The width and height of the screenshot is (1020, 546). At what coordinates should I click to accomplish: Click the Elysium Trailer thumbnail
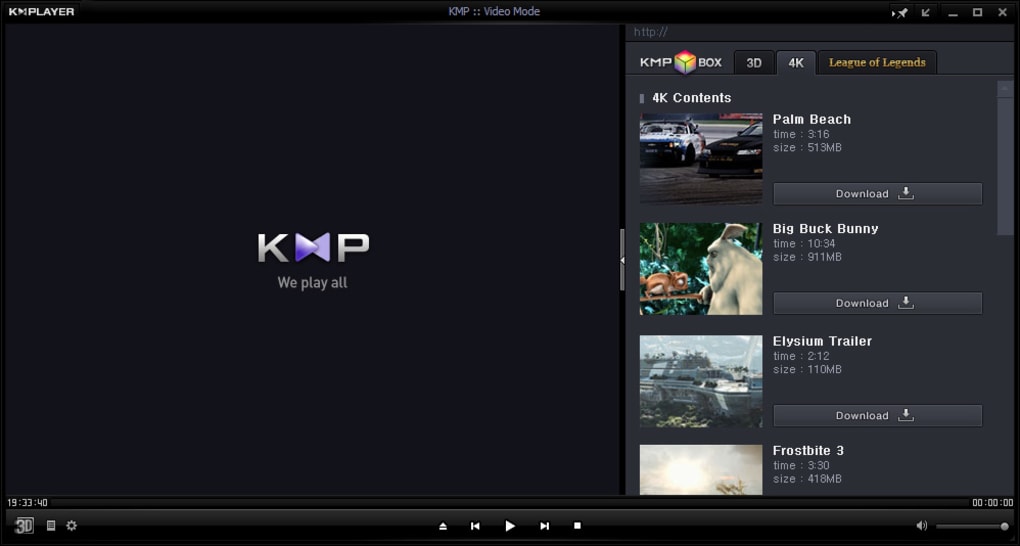(700, 381)
